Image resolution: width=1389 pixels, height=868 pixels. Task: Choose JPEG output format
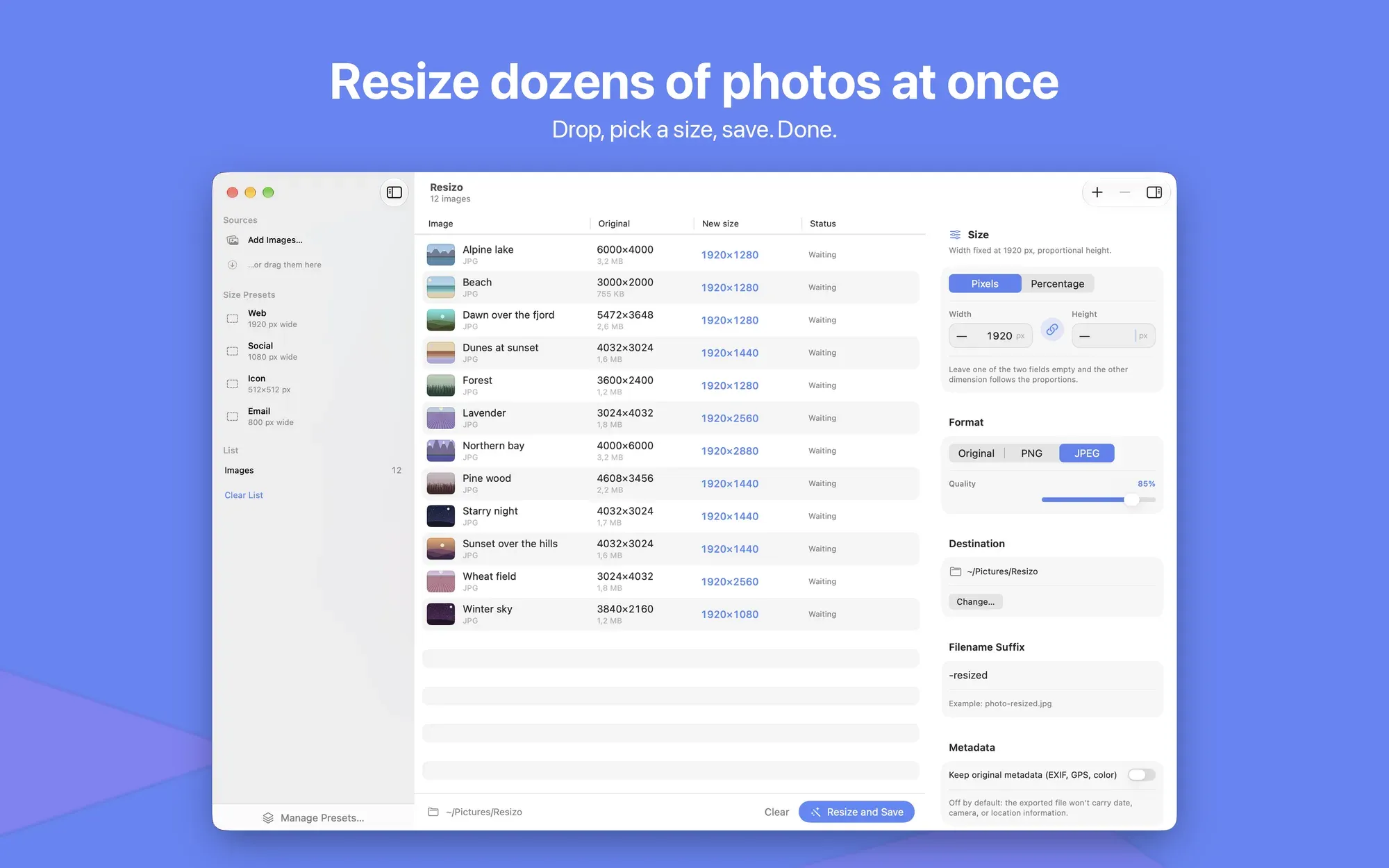pyautogui.click(x=1087, y=453)
